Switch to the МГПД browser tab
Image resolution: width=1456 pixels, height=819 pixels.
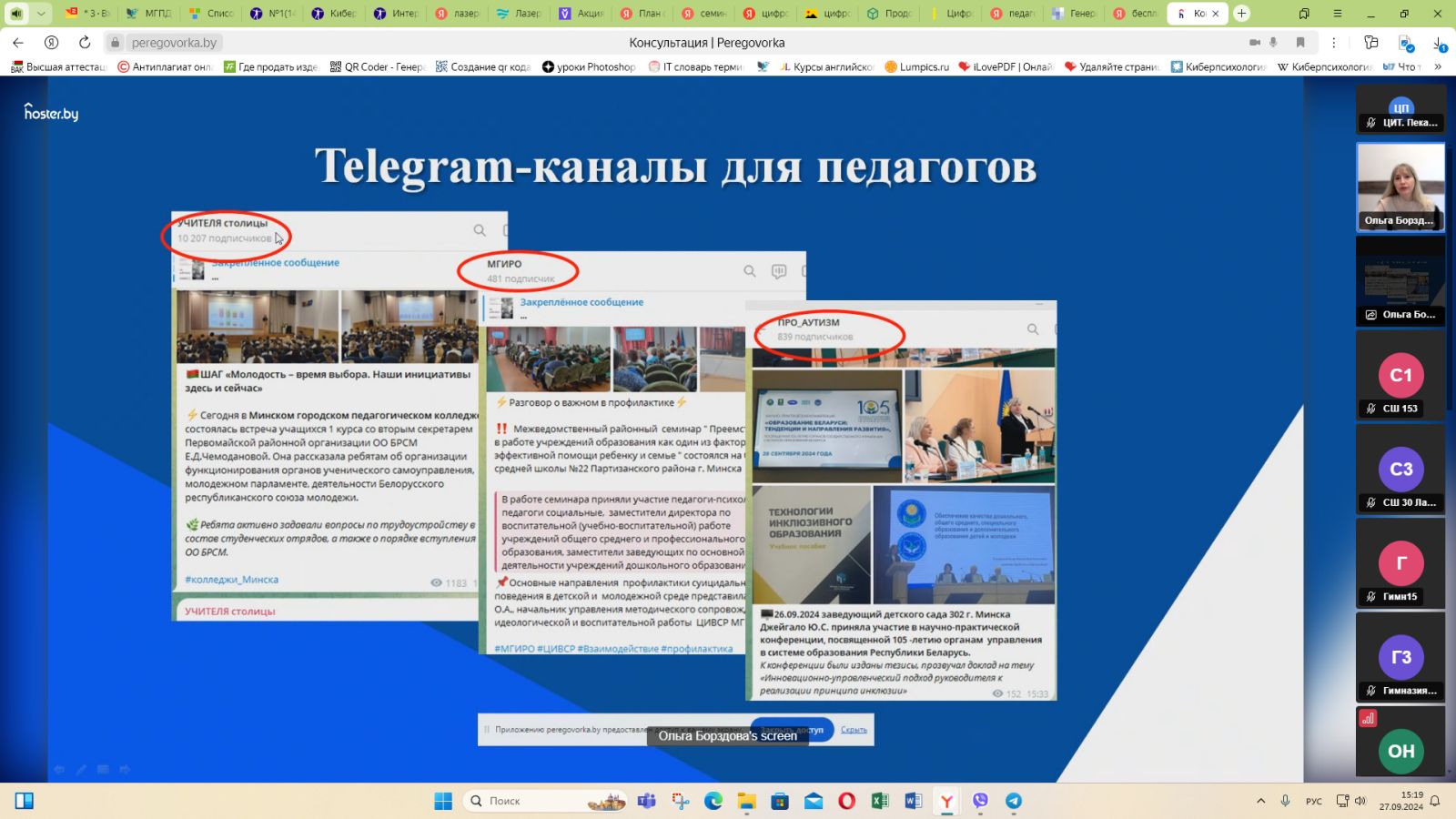point(148,14)
